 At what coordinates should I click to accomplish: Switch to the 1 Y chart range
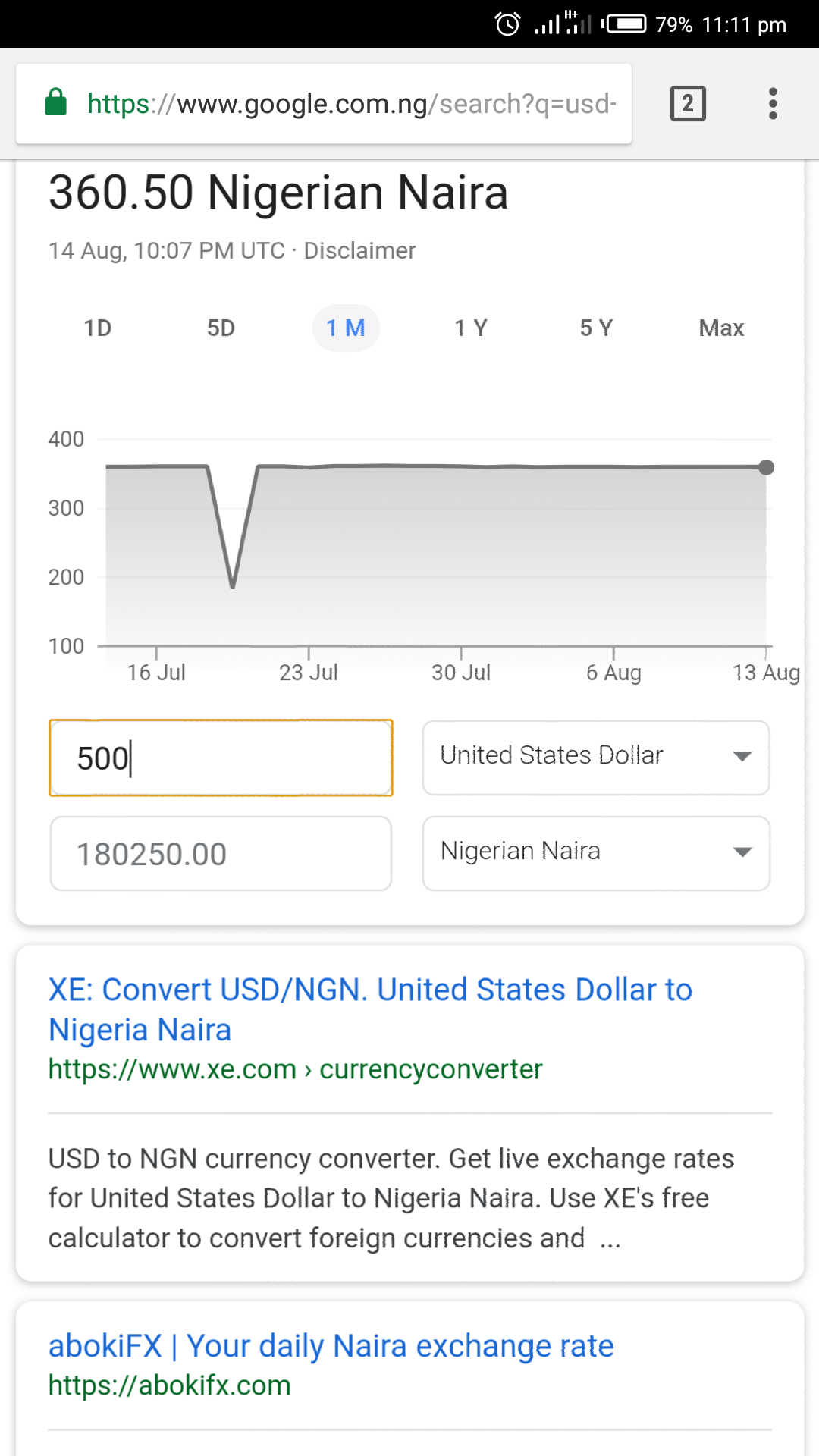click(471, 328)
